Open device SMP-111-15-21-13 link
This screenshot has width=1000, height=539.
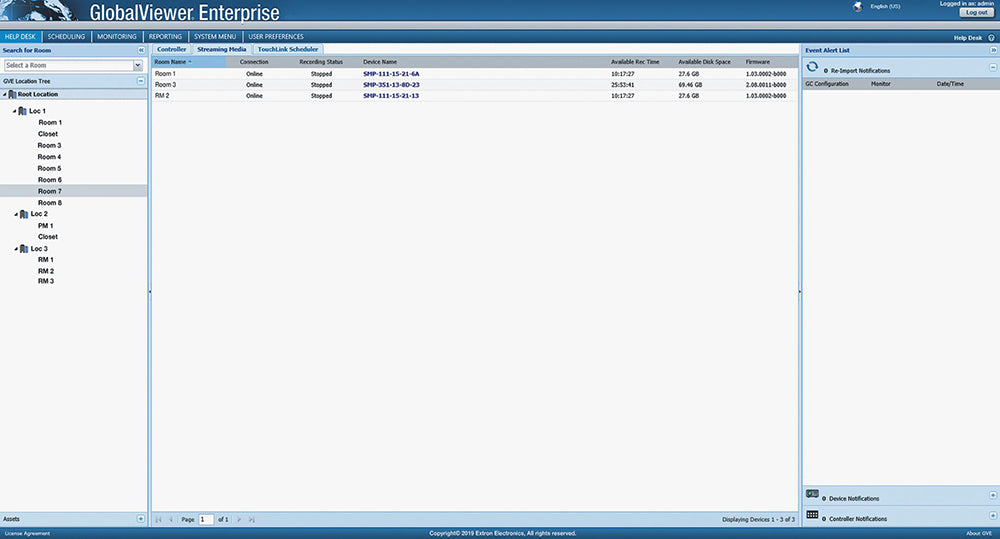tap(391, 96)
